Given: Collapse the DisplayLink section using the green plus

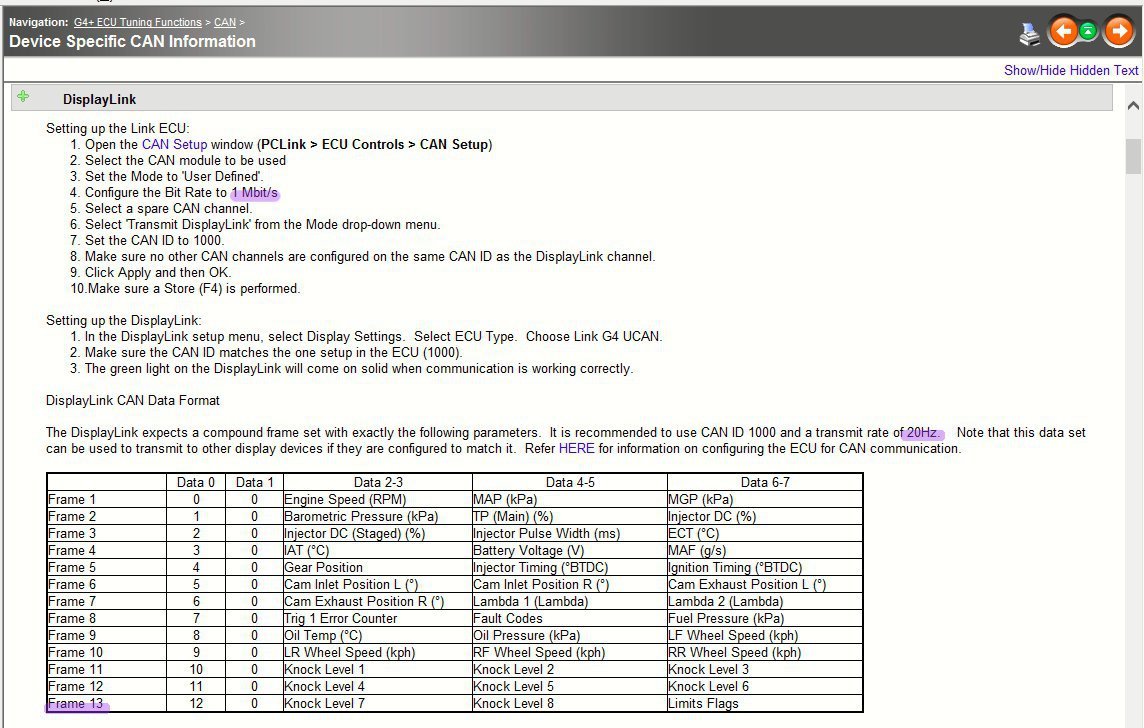Looking at the screenshot, I should tap(23, 96).
